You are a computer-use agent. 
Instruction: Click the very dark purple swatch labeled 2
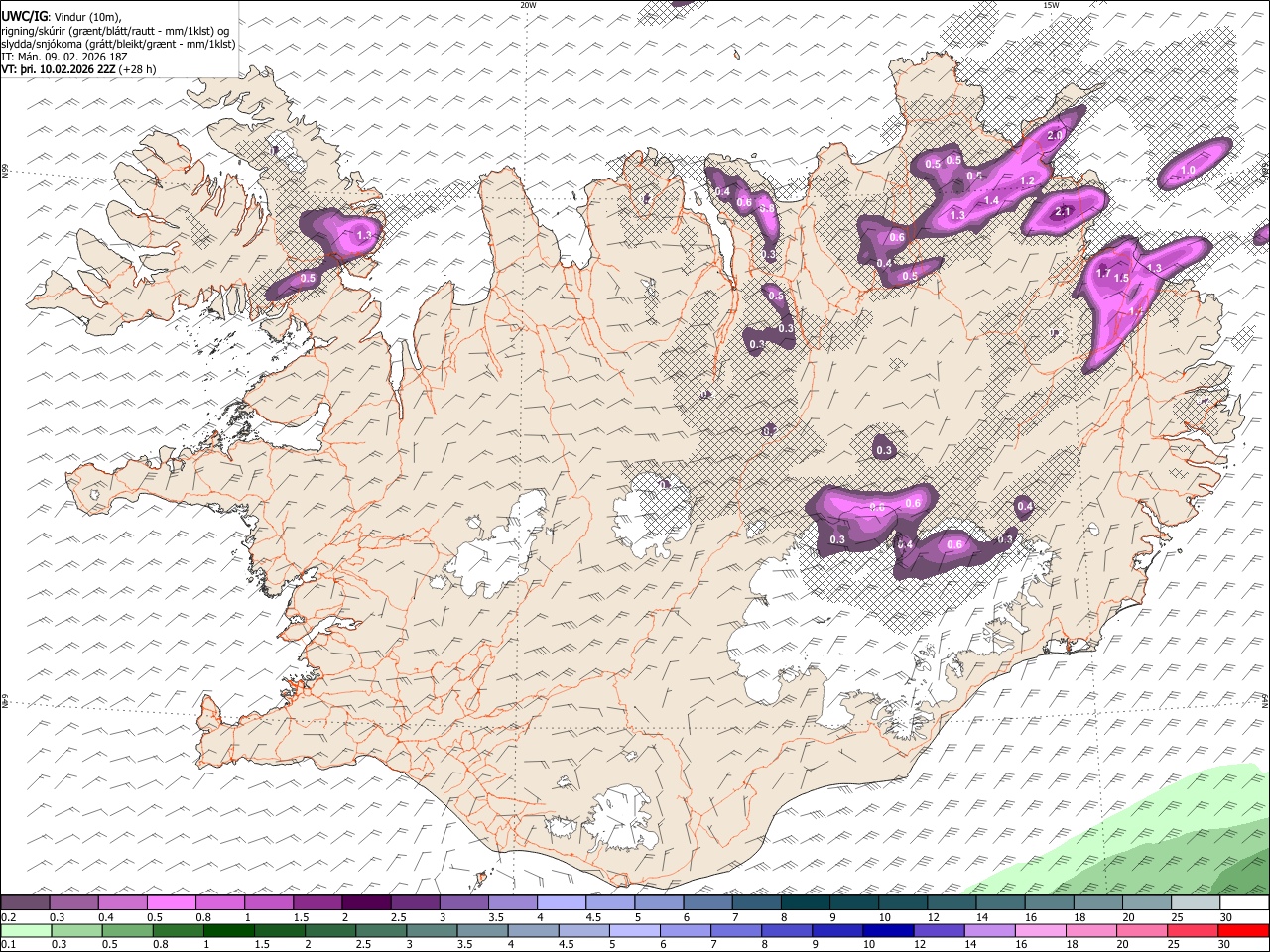point(365,903)
